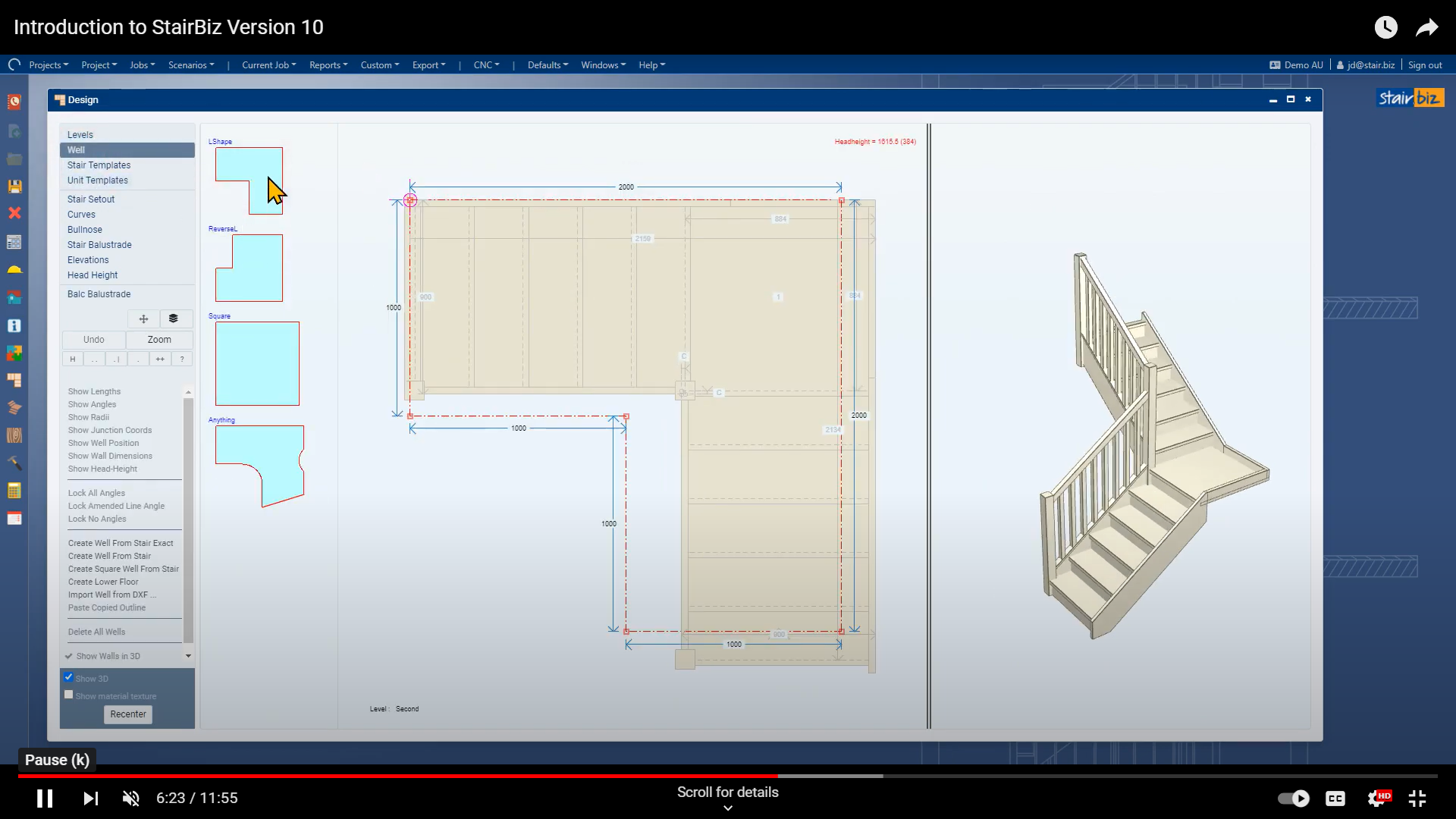This screenshot has height=819, width=1456.
Task: Select the Square well template
Action: tap(257, 363)
